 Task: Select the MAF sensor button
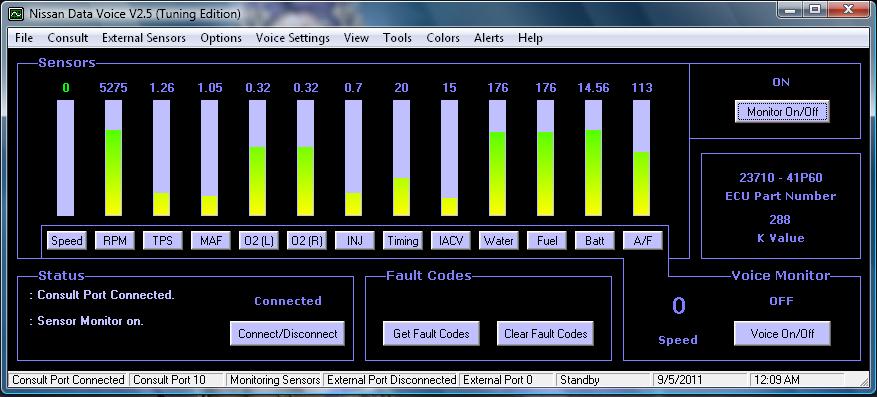click(x=211, y=241)
